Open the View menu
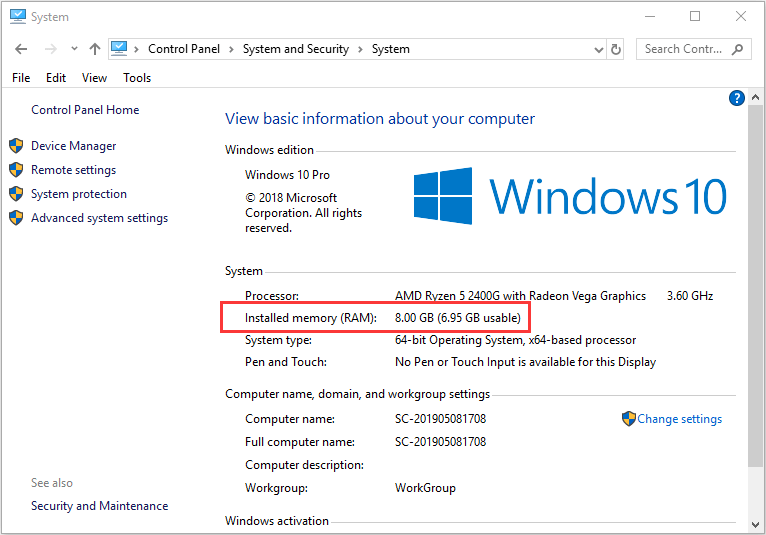The height and width of the screenshot is (535, 766). (x=94, y=78)
